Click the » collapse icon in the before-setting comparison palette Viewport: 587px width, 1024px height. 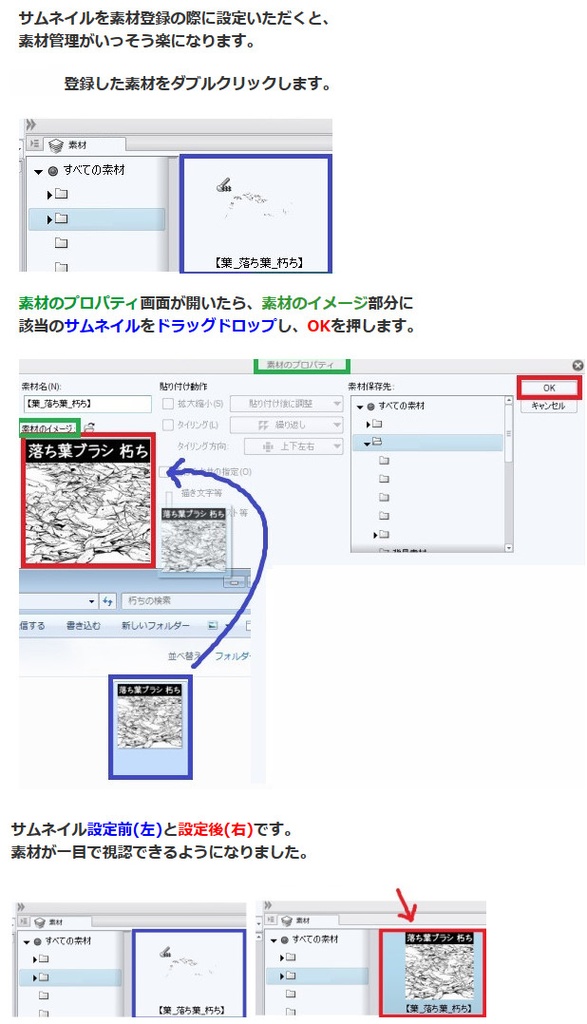coord(21,907)
